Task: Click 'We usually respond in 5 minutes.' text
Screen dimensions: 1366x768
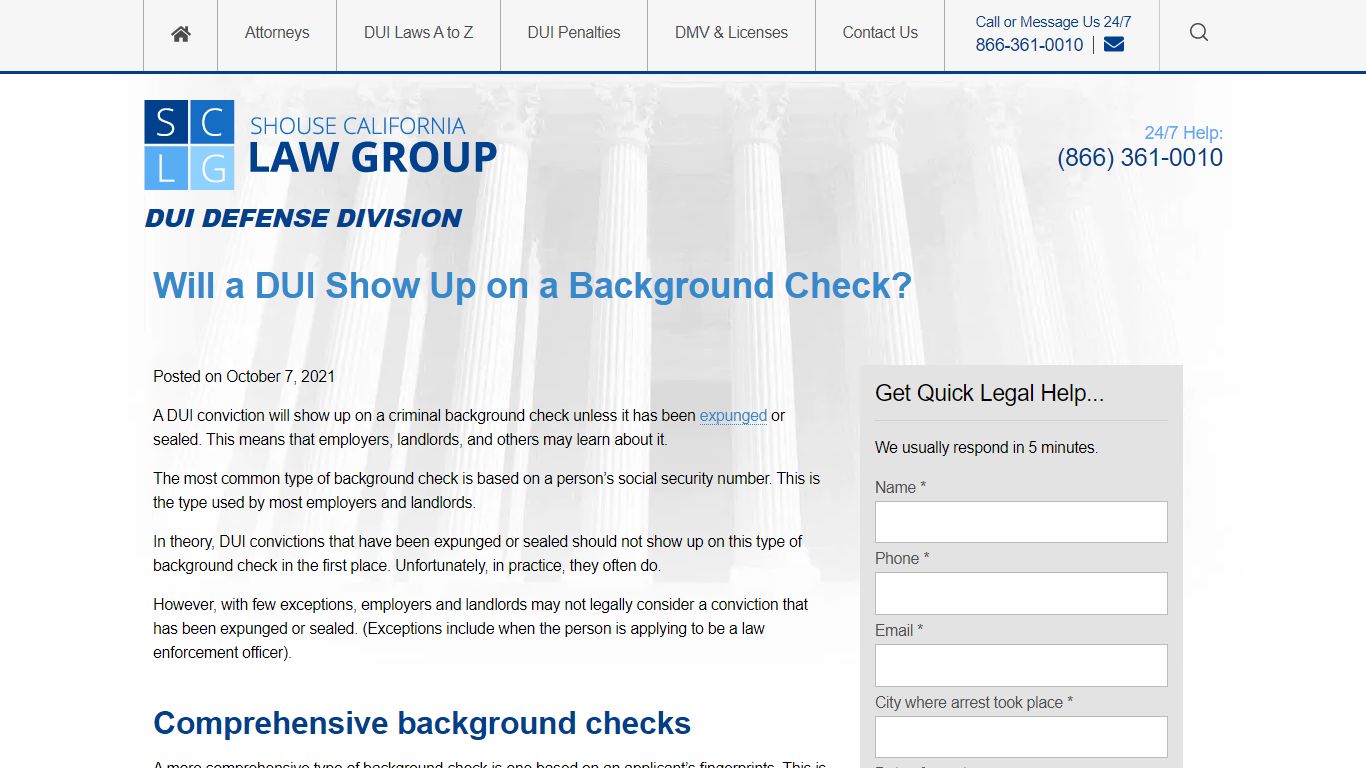Action: (986, 448)
